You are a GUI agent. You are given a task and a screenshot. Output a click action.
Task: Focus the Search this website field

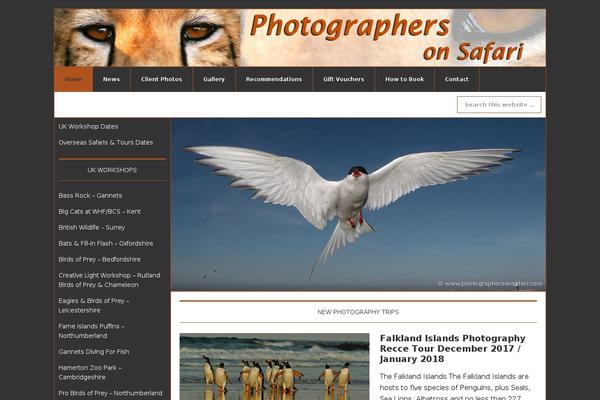[499, 104]
